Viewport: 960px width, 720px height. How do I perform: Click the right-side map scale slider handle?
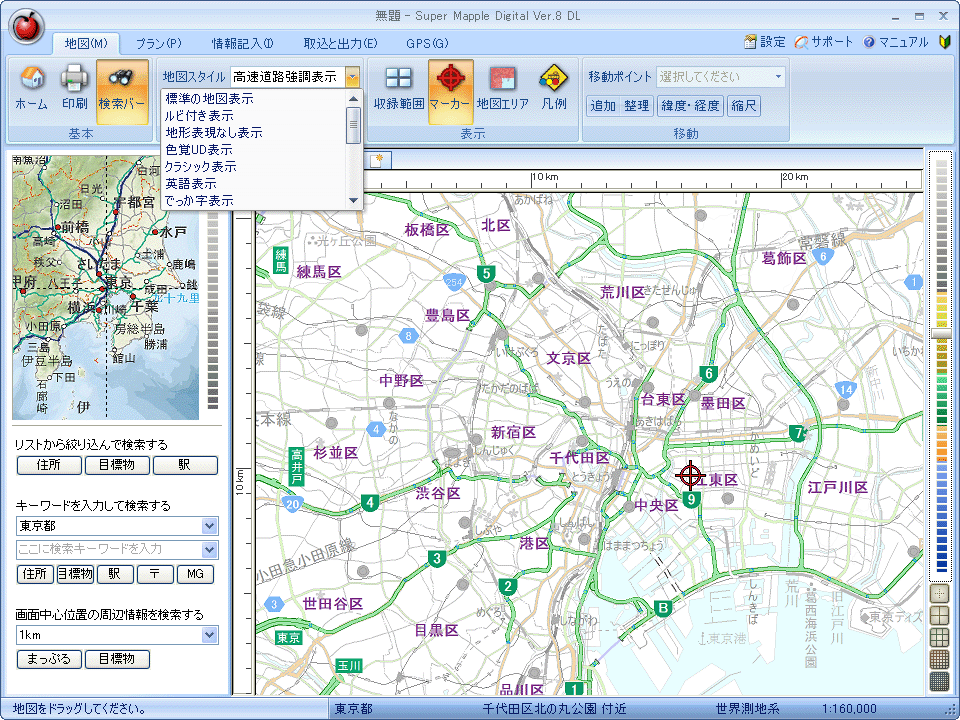coord(941,334)
